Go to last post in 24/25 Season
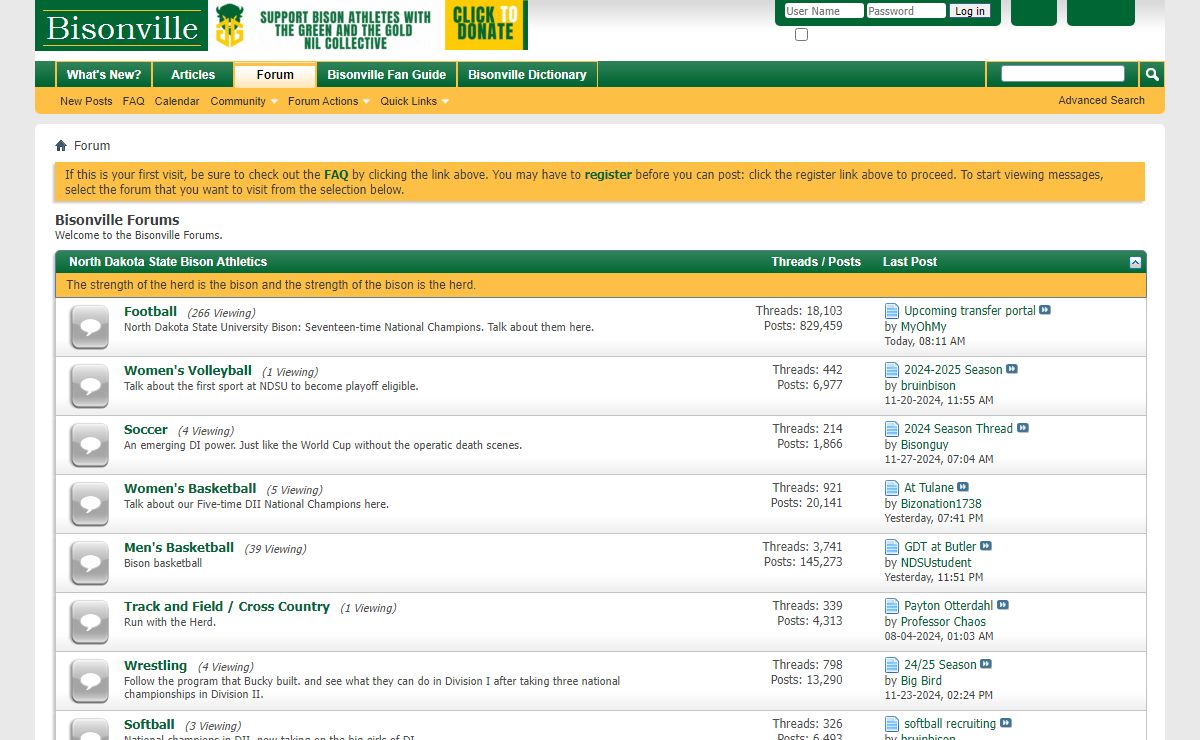This screenshot has width=1200, height=740. pyautogui.click(x=986, y=664)
